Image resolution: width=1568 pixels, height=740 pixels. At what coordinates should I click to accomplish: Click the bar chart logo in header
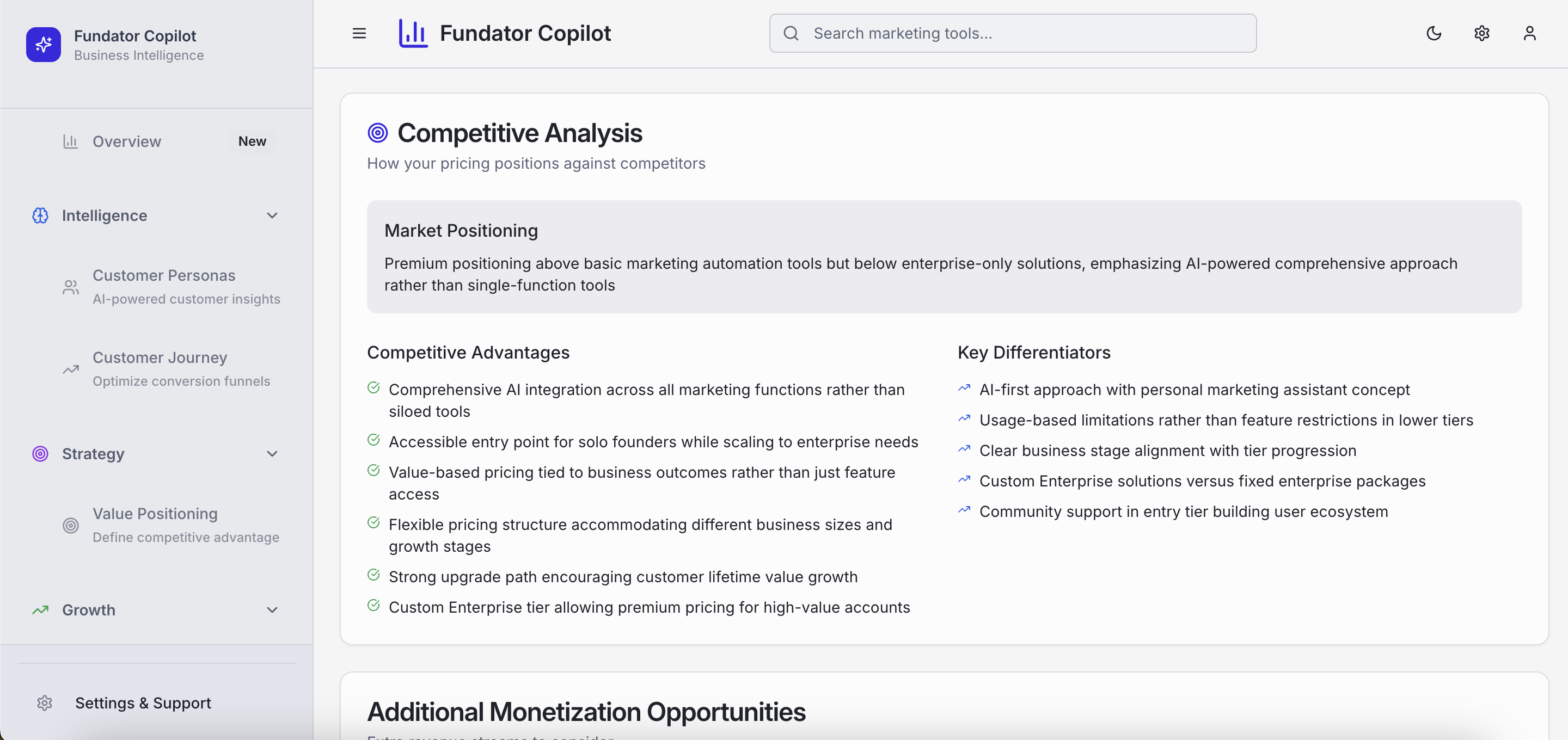[413, 34]
